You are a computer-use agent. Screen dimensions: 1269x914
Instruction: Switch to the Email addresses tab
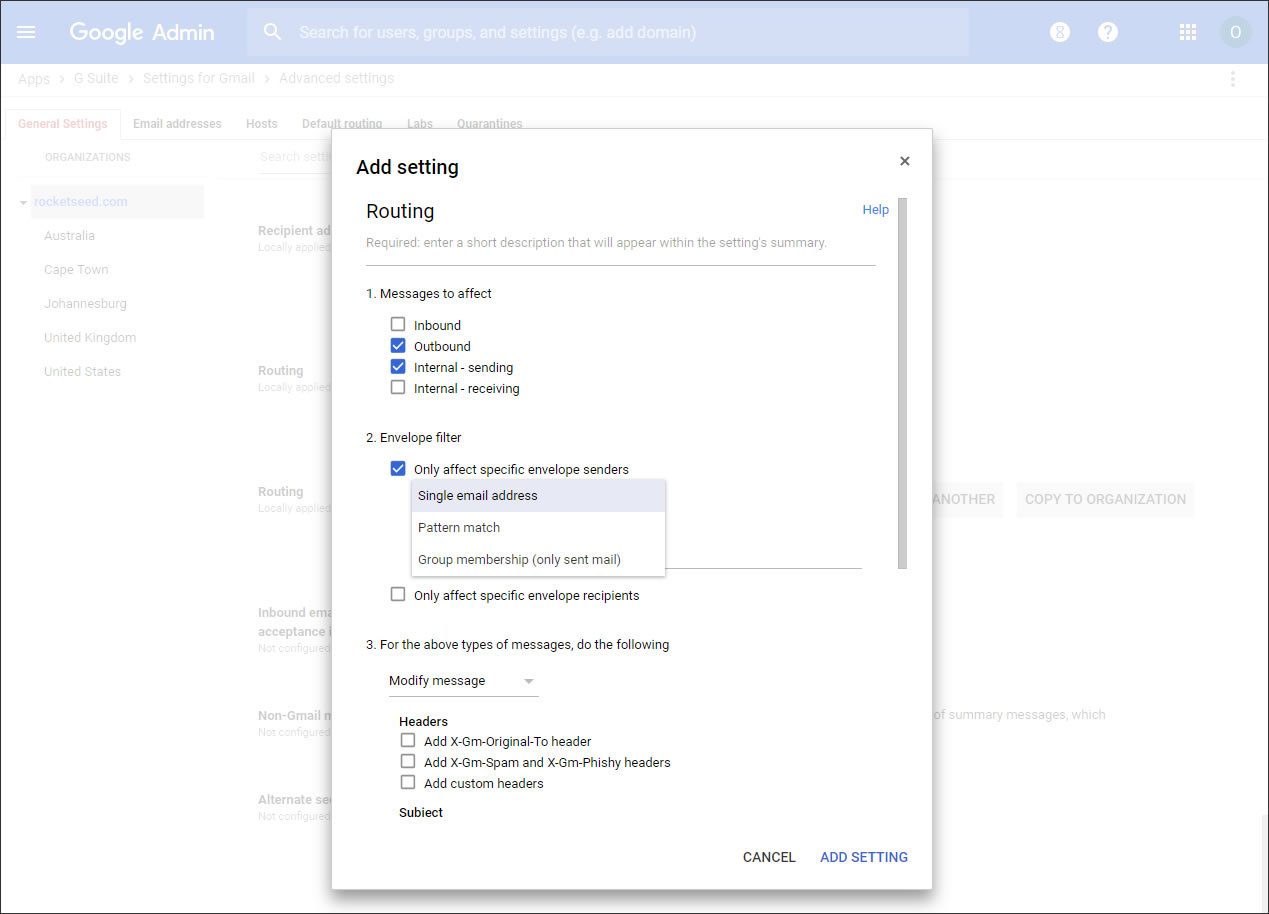pos(177,124)
